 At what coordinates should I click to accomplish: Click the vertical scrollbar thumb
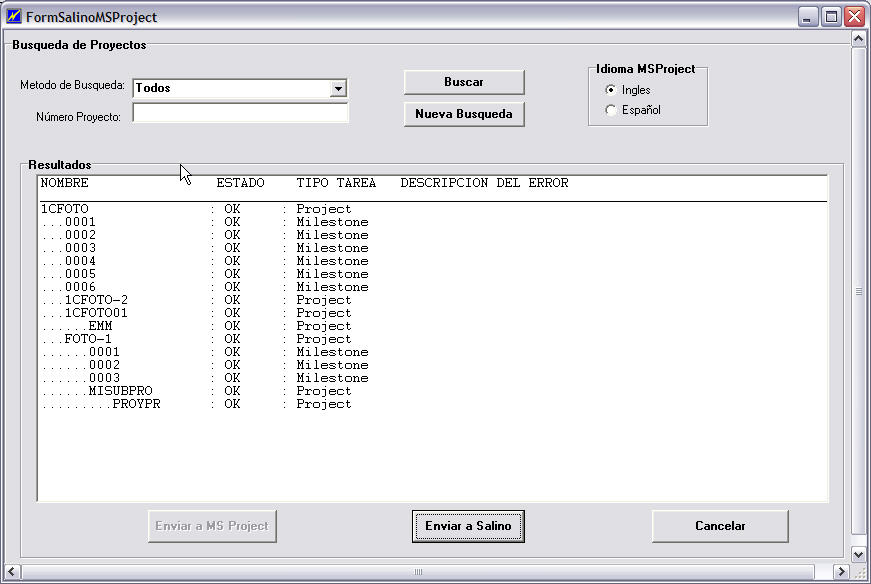coord(858,290)
